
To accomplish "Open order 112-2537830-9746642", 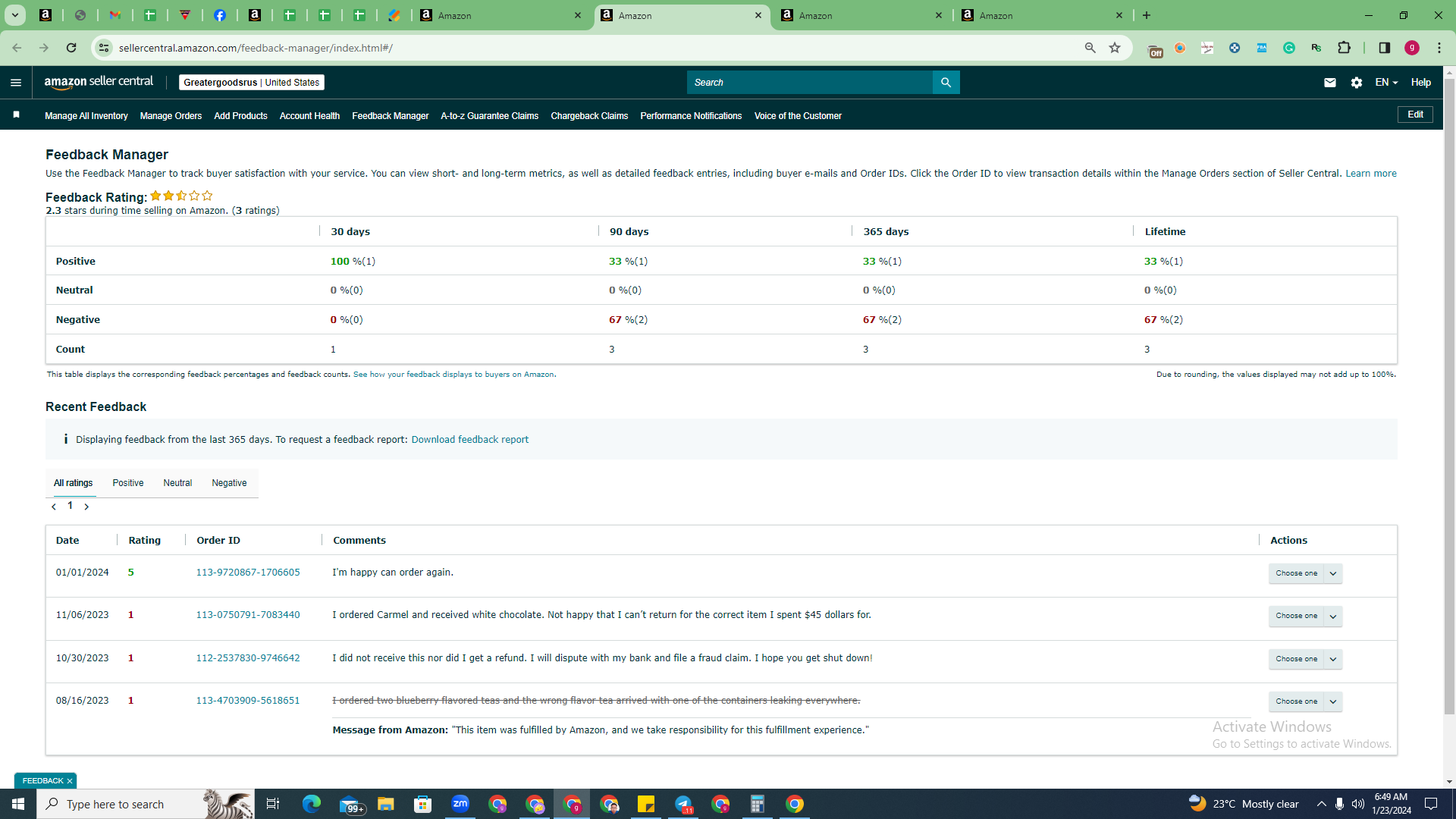I will click(248, 658).
